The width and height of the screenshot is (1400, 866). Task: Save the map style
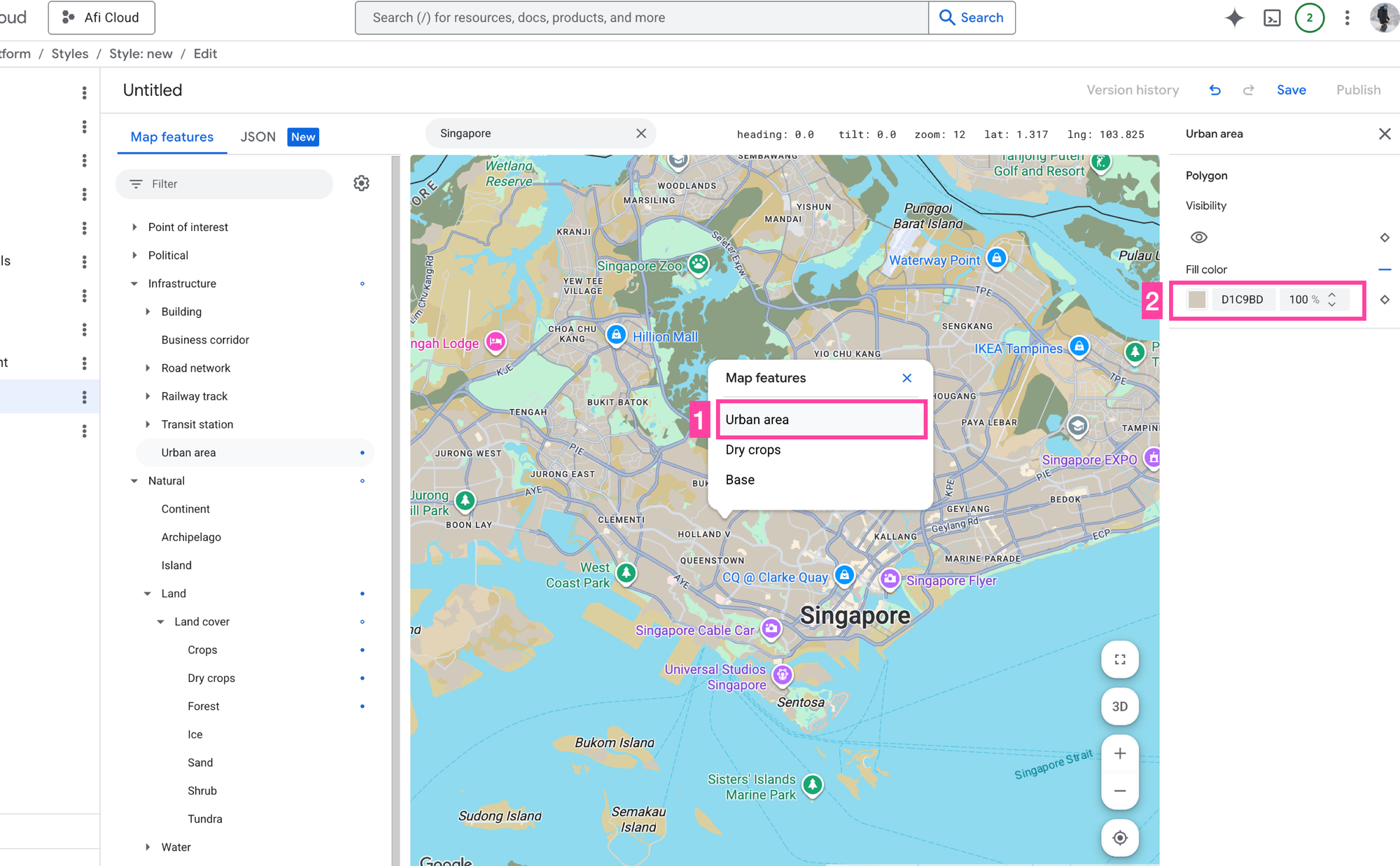click(x=1291, y=90)
